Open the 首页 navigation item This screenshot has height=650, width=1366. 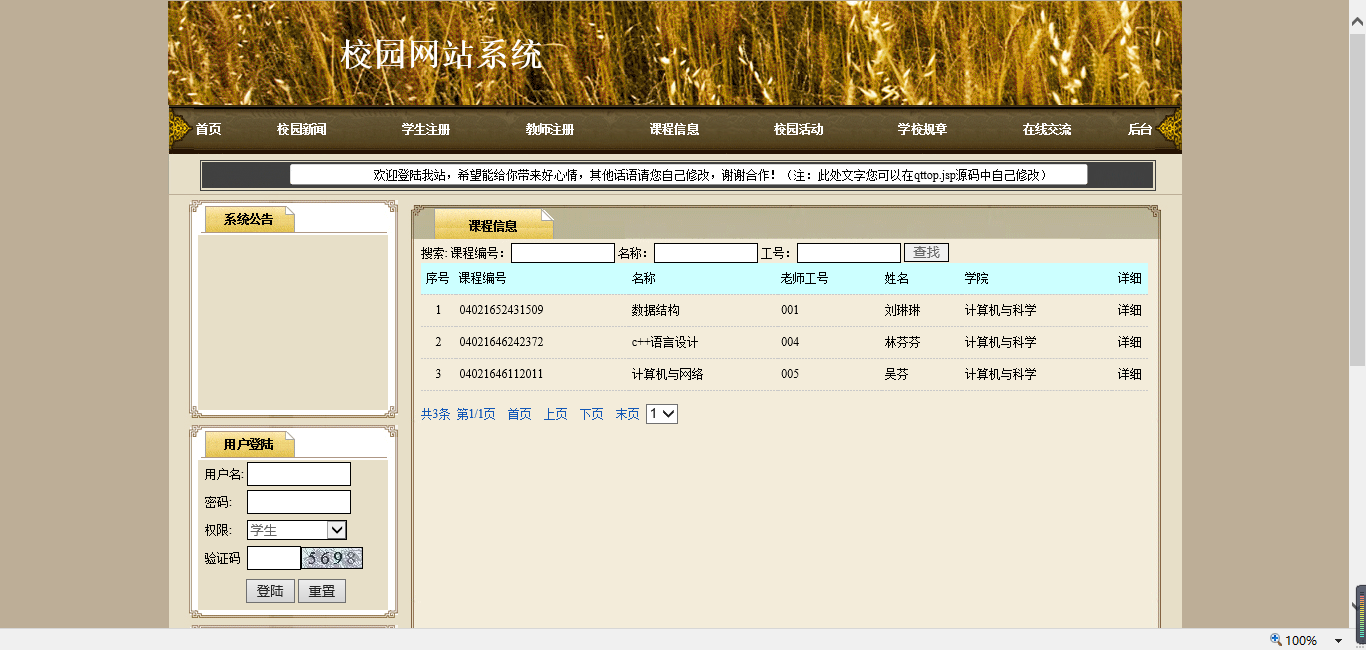click(208, 130)
